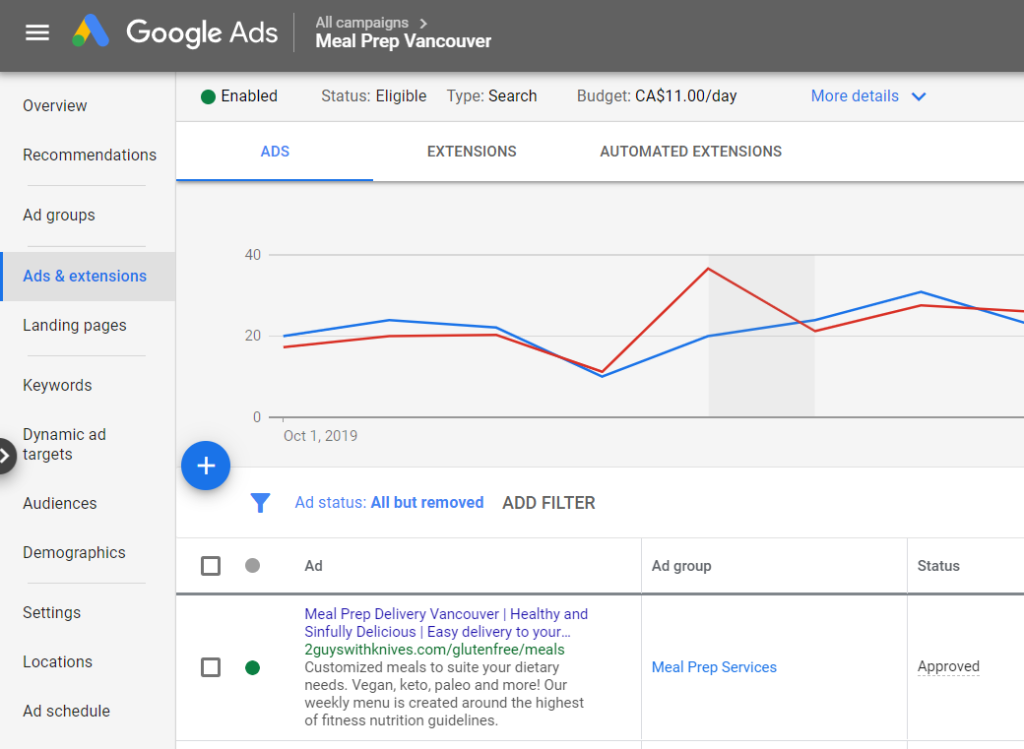Open Keywords in the left sidebar
The height and width of the screenshot is (749, 1024).
[x=57, y=385]
